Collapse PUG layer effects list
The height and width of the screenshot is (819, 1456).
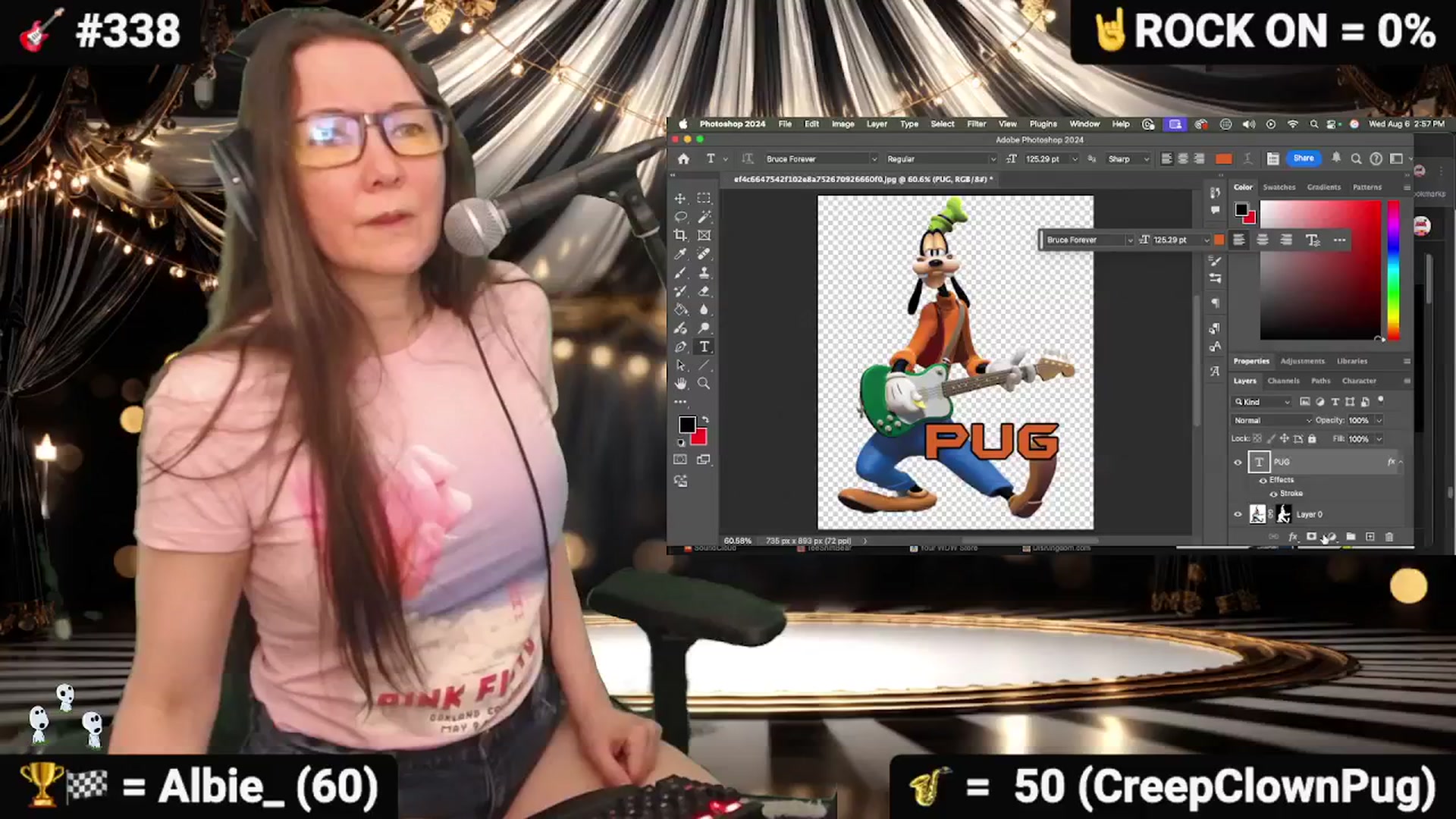coord(1401,462)
